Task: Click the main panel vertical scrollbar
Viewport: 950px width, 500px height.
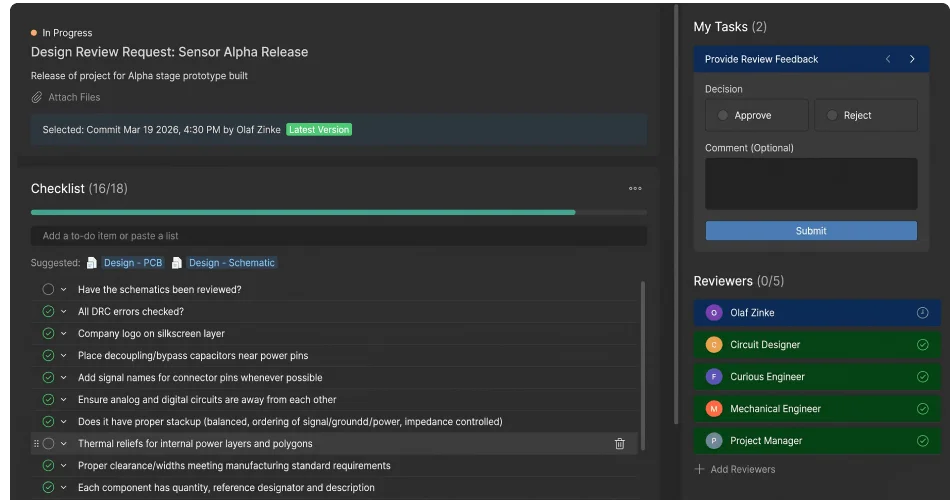Action: (x=676, y=215)
